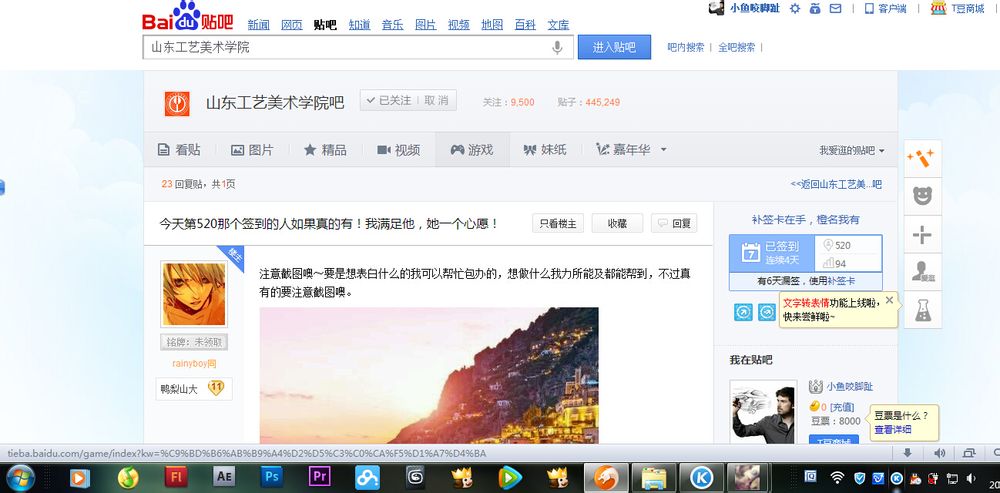Image resolution: width=1000 pixels, height=493 pixels.
Task: Open the magic wand sidebar tool
Action: pos(922,158)
